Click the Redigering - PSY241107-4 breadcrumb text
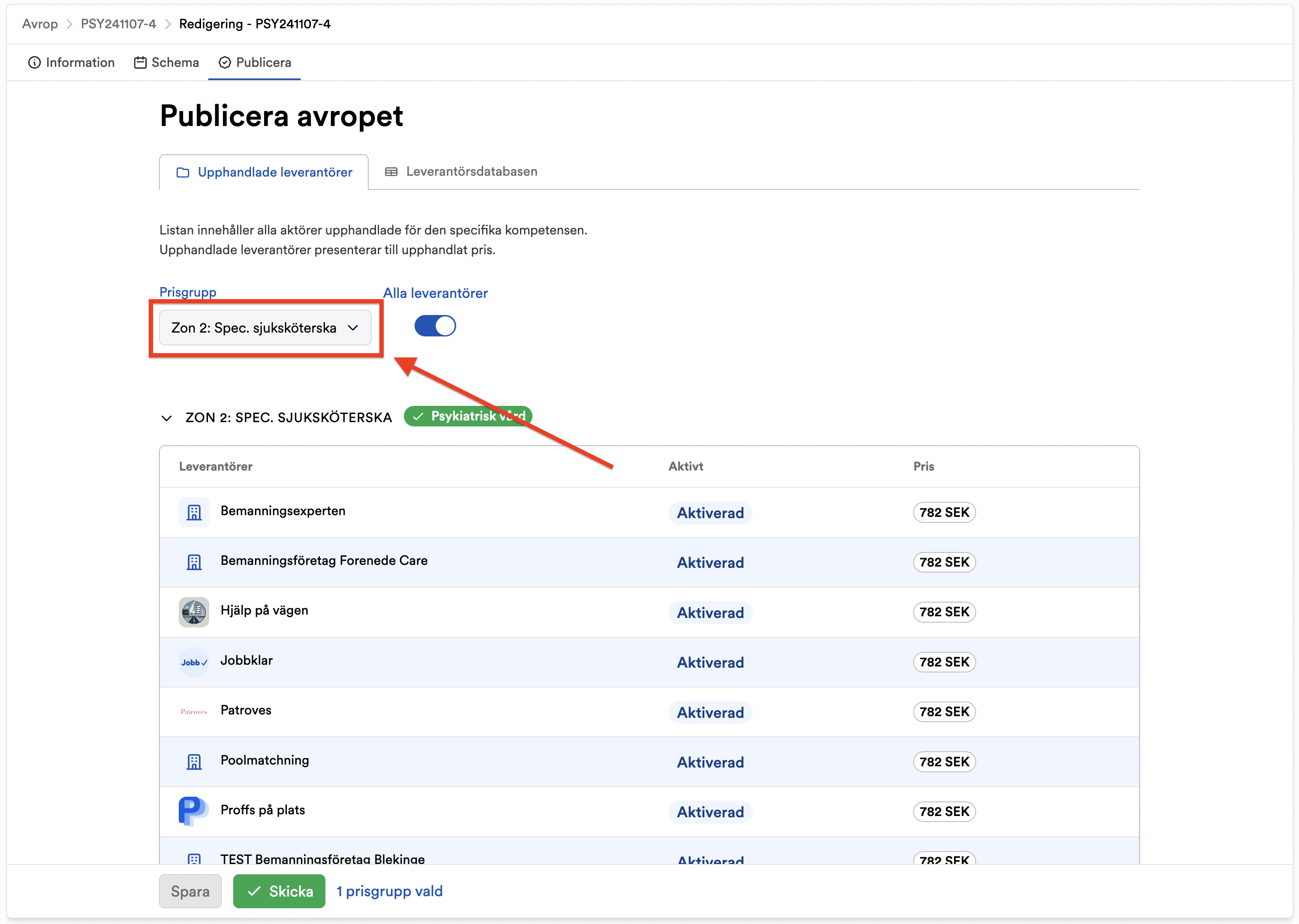 pyautogui.click(x=254, y=24)
